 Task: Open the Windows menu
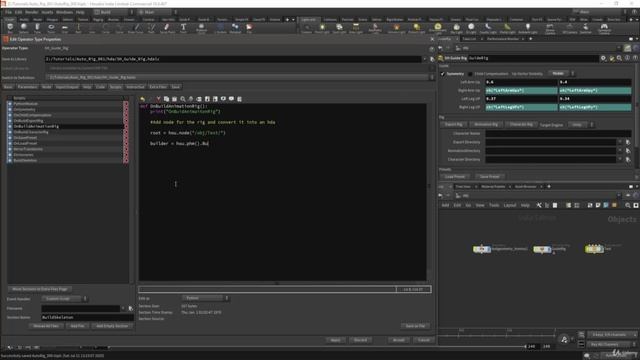(64, 12)
